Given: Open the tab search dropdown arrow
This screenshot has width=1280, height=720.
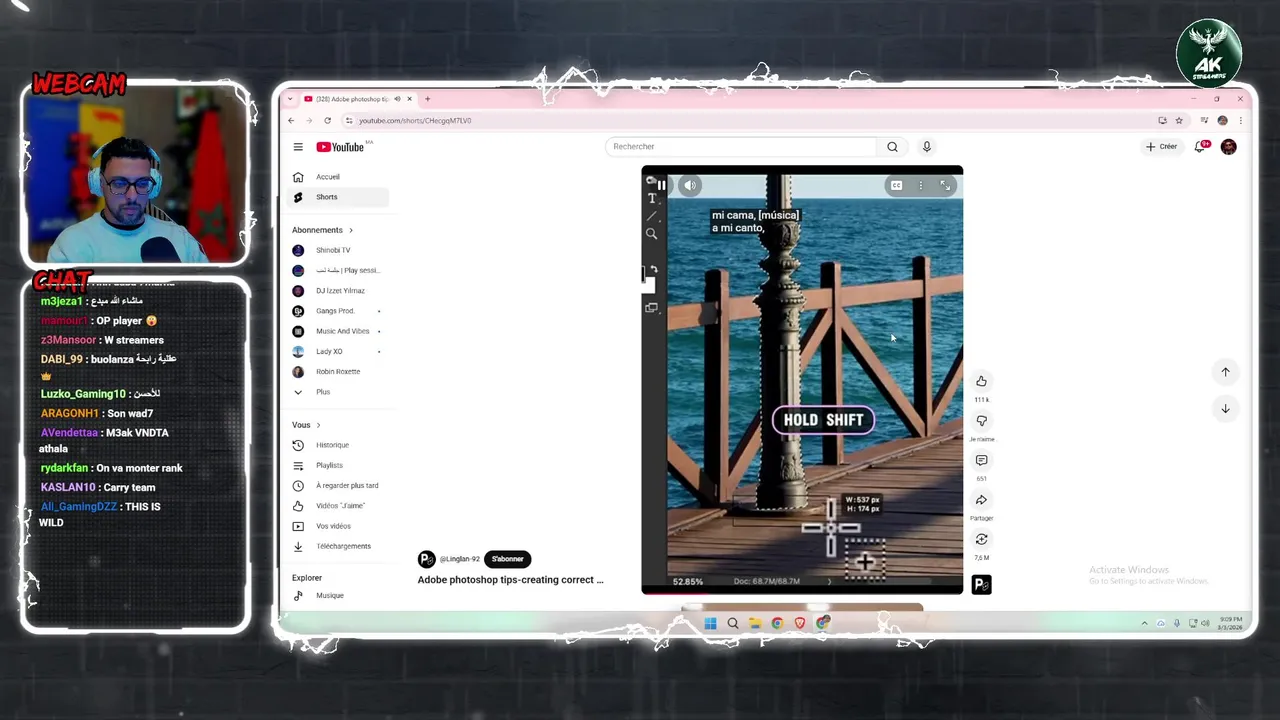Looking at the screenshot, I should click(x=291, y=99).
